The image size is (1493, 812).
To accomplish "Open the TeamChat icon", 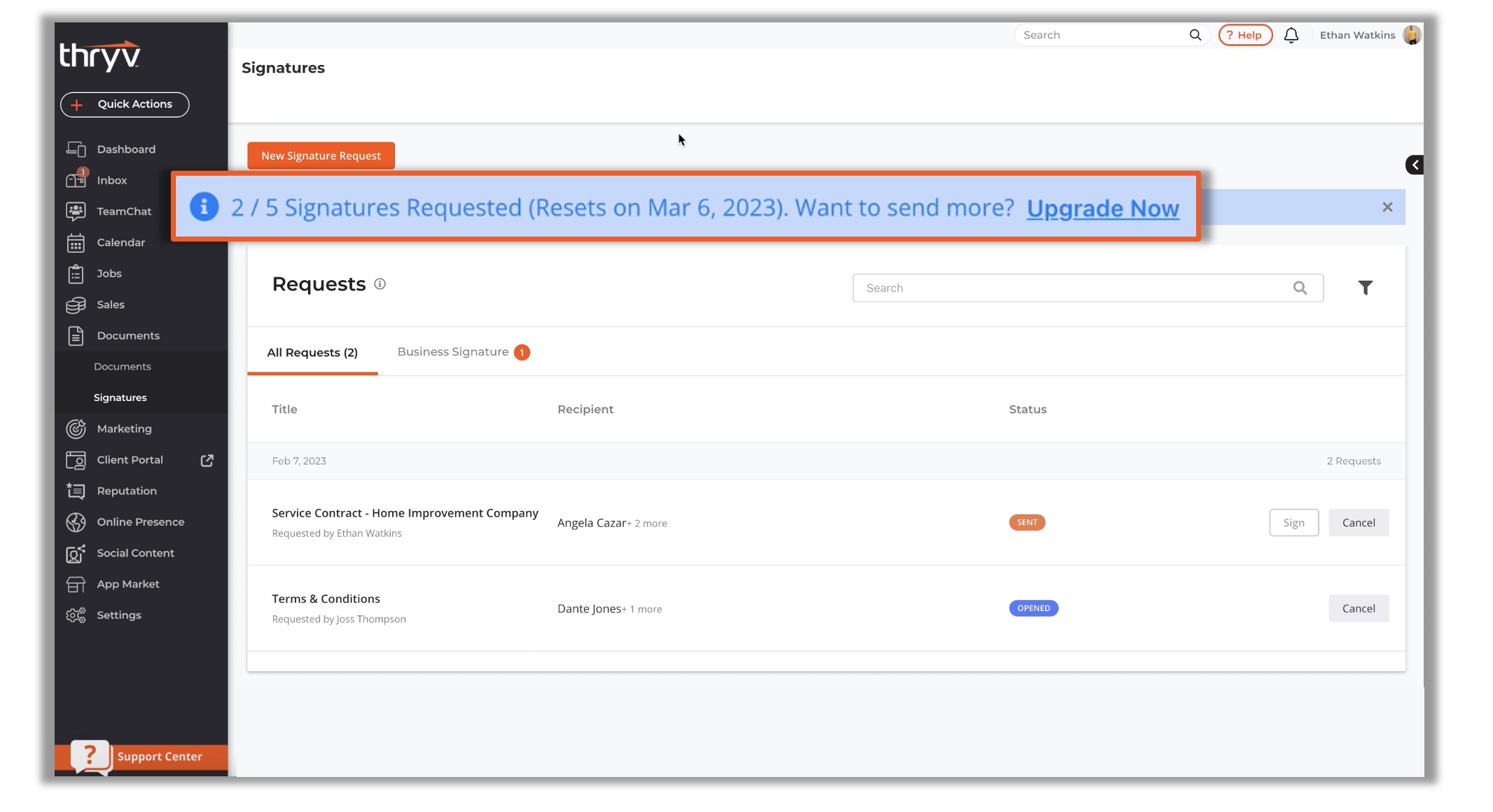I will click(76, 211).
